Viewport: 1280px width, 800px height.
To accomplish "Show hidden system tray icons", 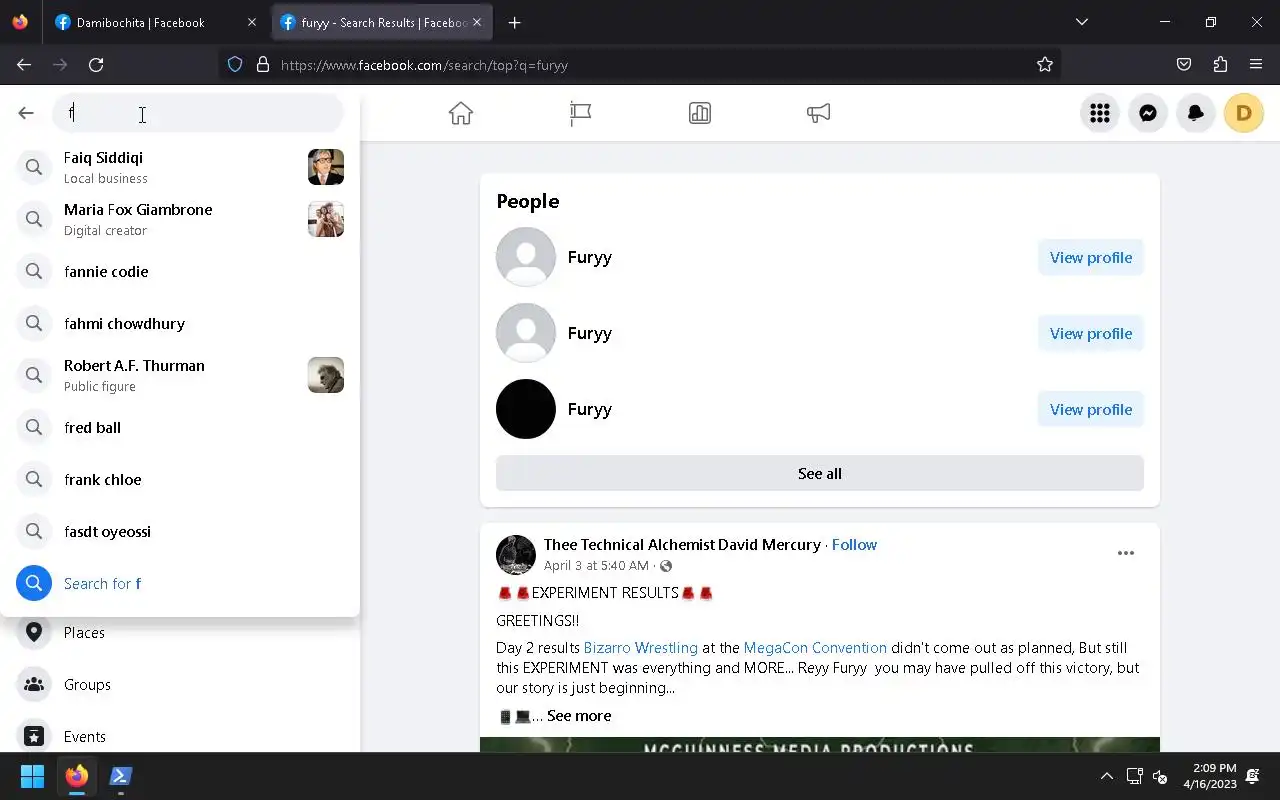I will pos(1106,776).
